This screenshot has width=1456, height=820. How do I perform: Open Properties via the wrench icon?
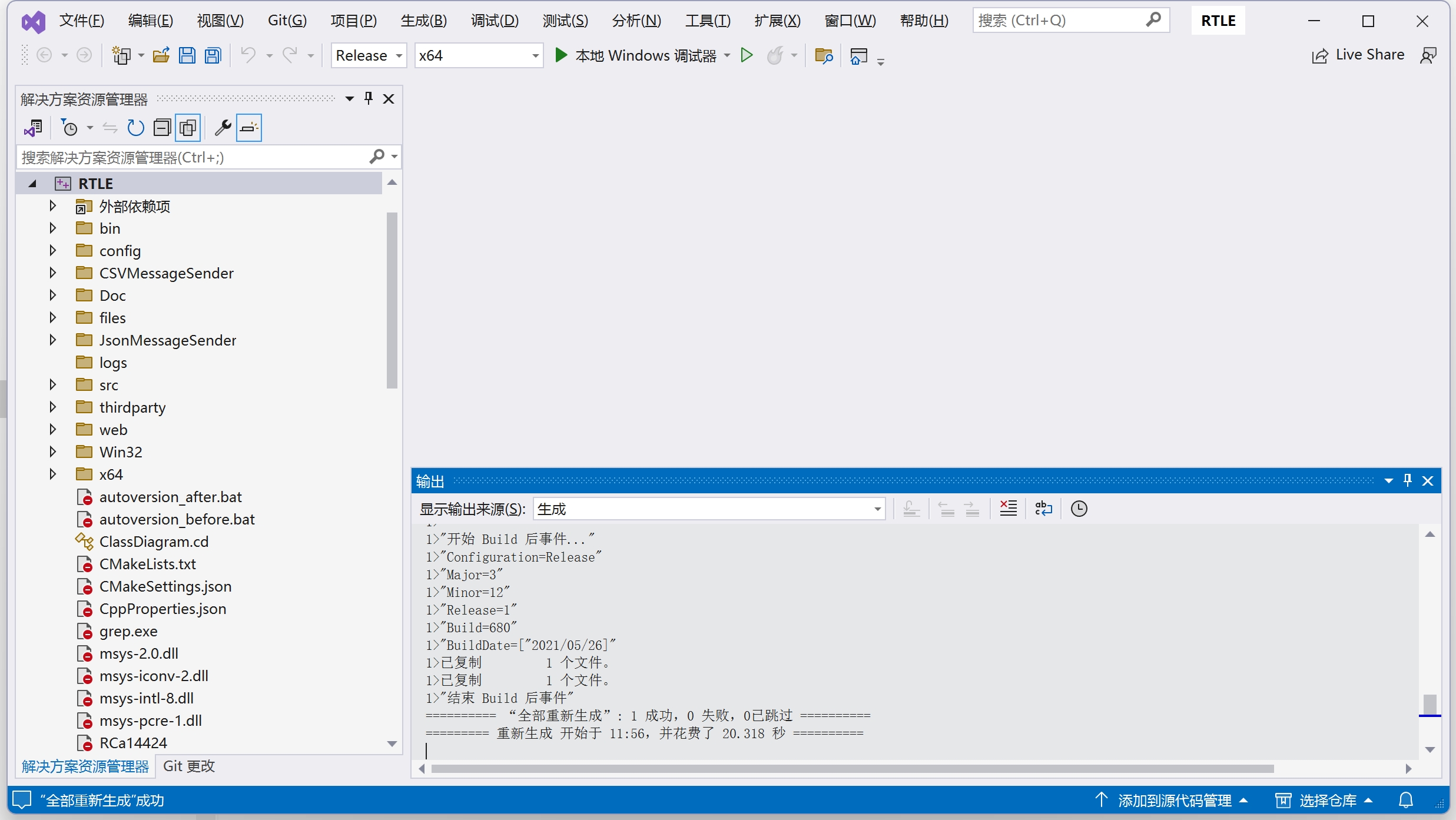[x=223, y=128]
